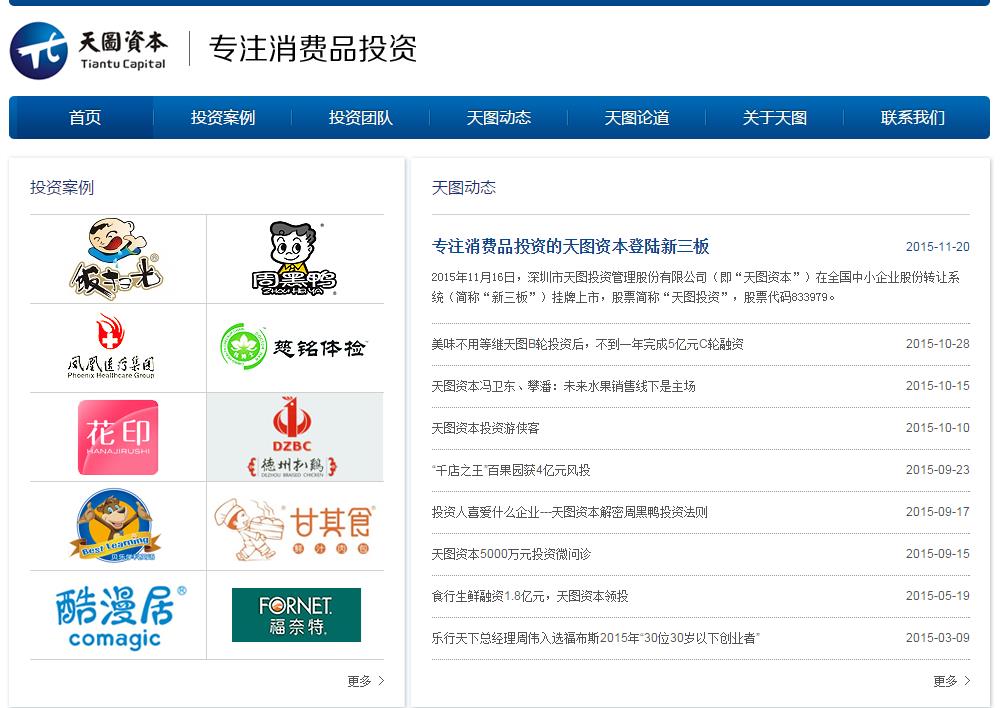Open the 慈铭体检 logo
This screenshot has width=1005, height=708.
click(x=292, y=347)
